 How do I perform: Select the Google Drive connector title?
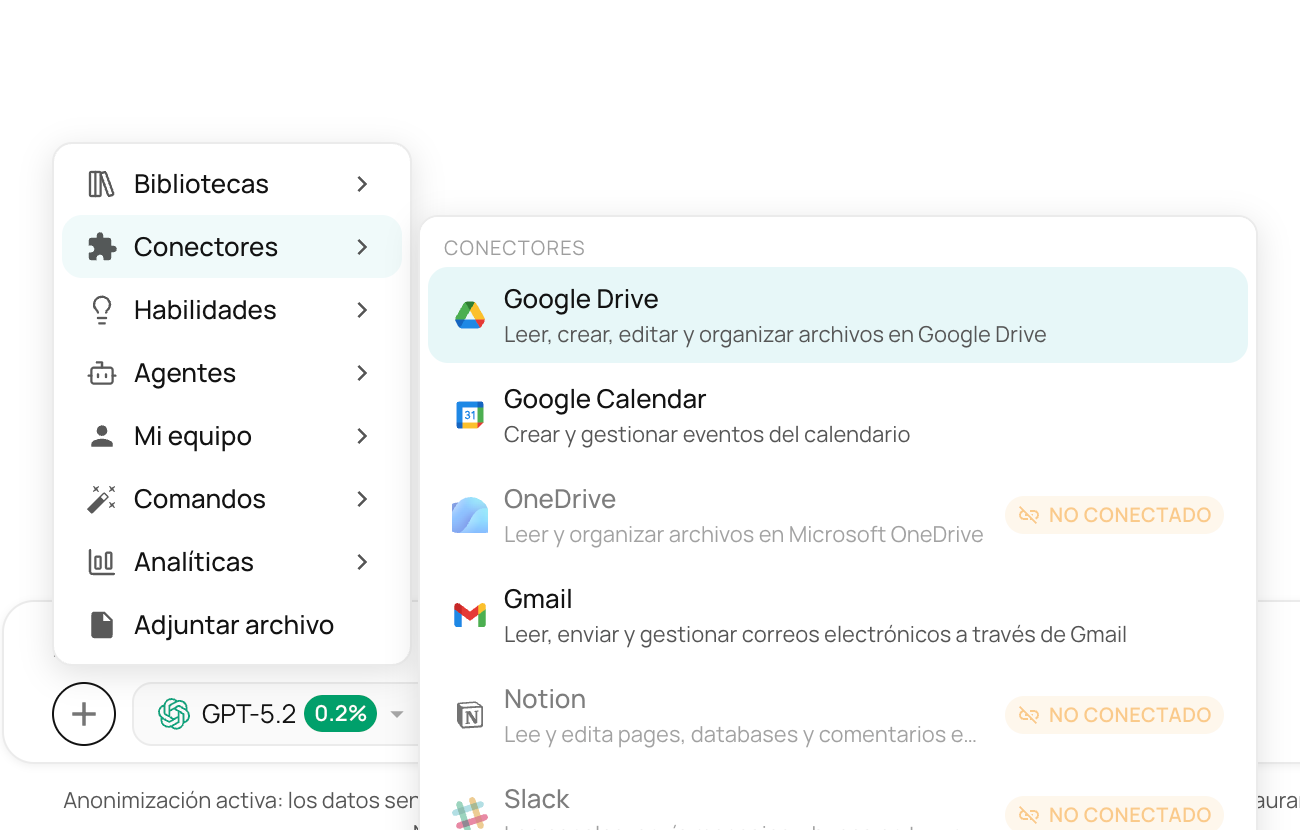pos(581,299)
